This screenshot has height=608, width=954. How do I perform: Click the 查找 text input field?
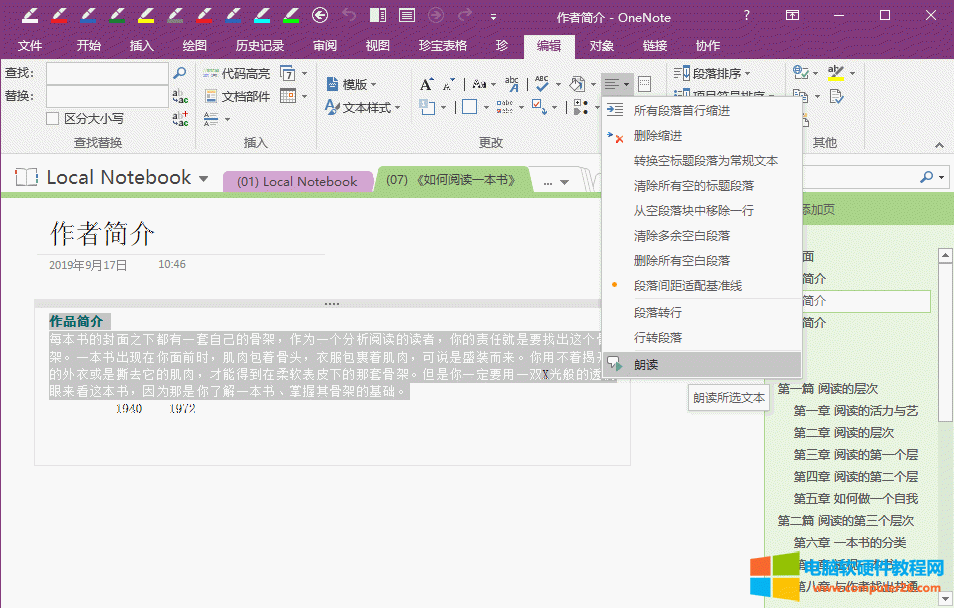point(107,73)
